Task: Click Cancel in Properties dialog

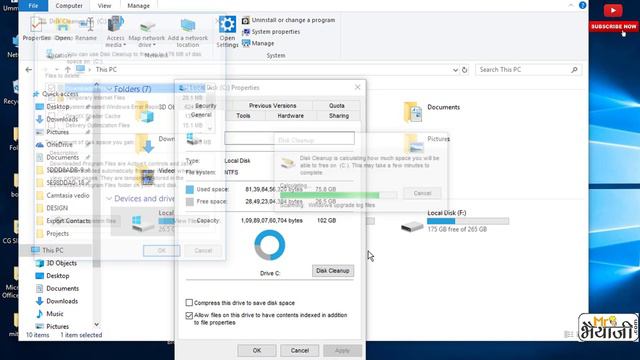Action: [x=300, y=350]
